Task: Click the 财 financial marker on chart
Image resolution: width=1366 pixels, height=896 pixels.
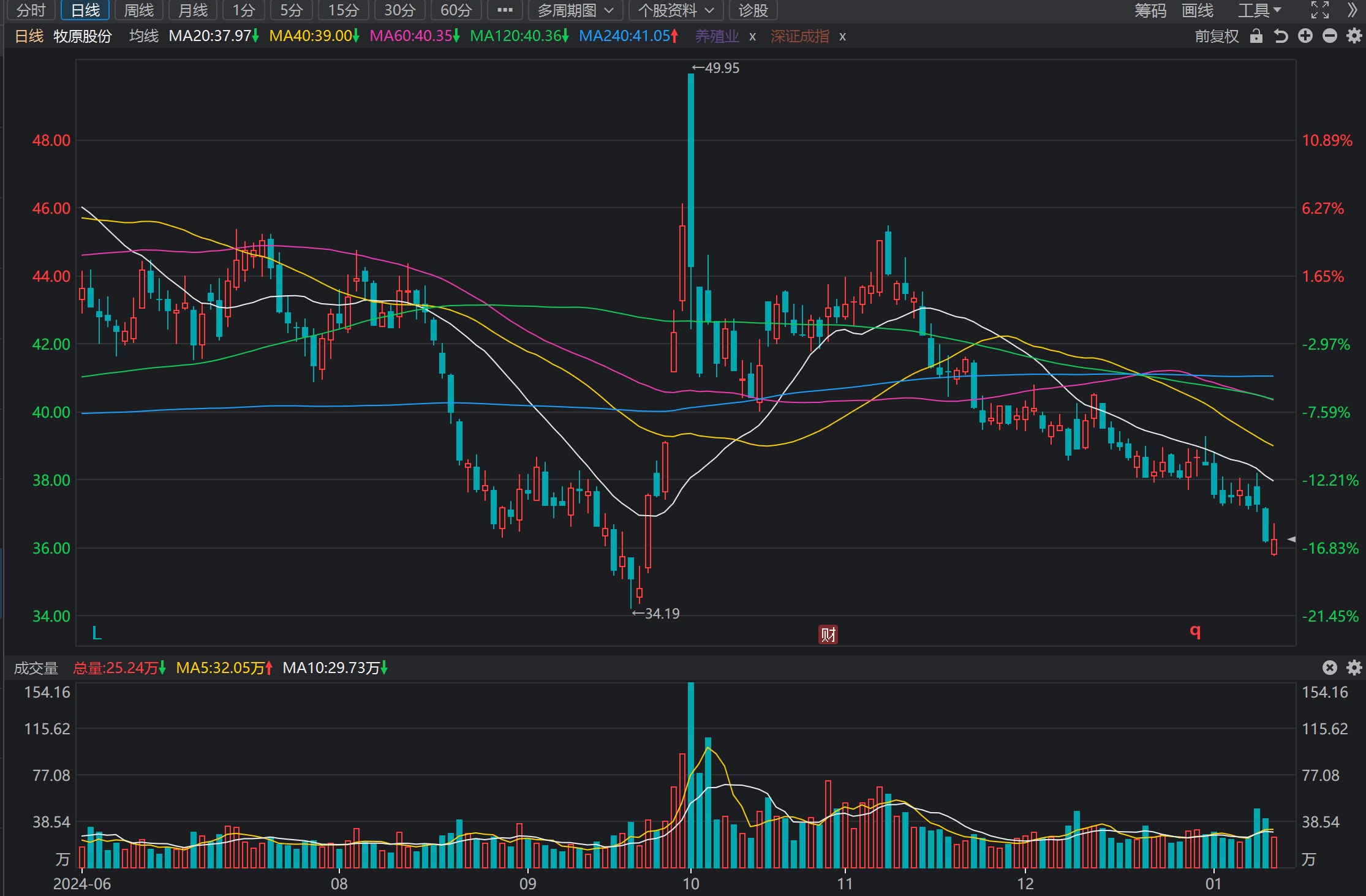Action: point(828,634)
